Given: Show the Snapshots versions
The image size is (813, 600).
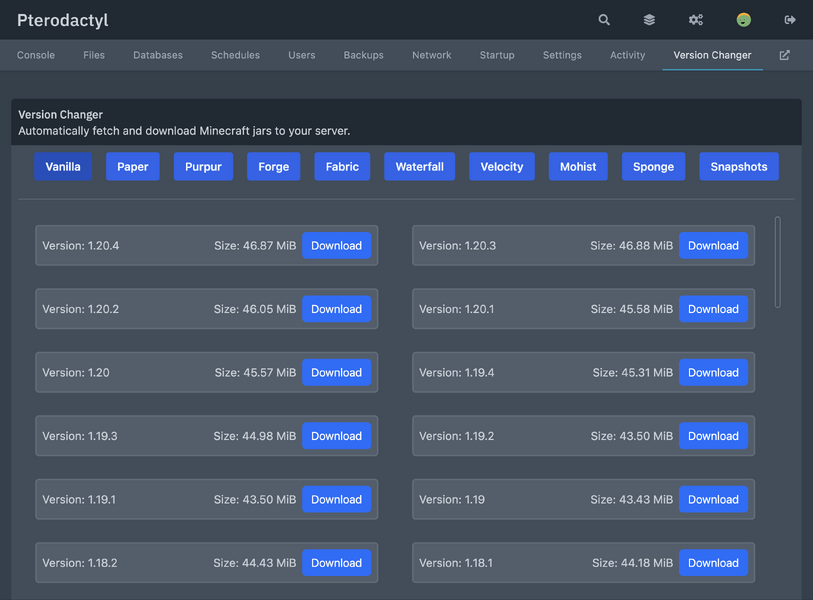Looking at the screenshot, I should pyautogui.click(x=739, y=166).
